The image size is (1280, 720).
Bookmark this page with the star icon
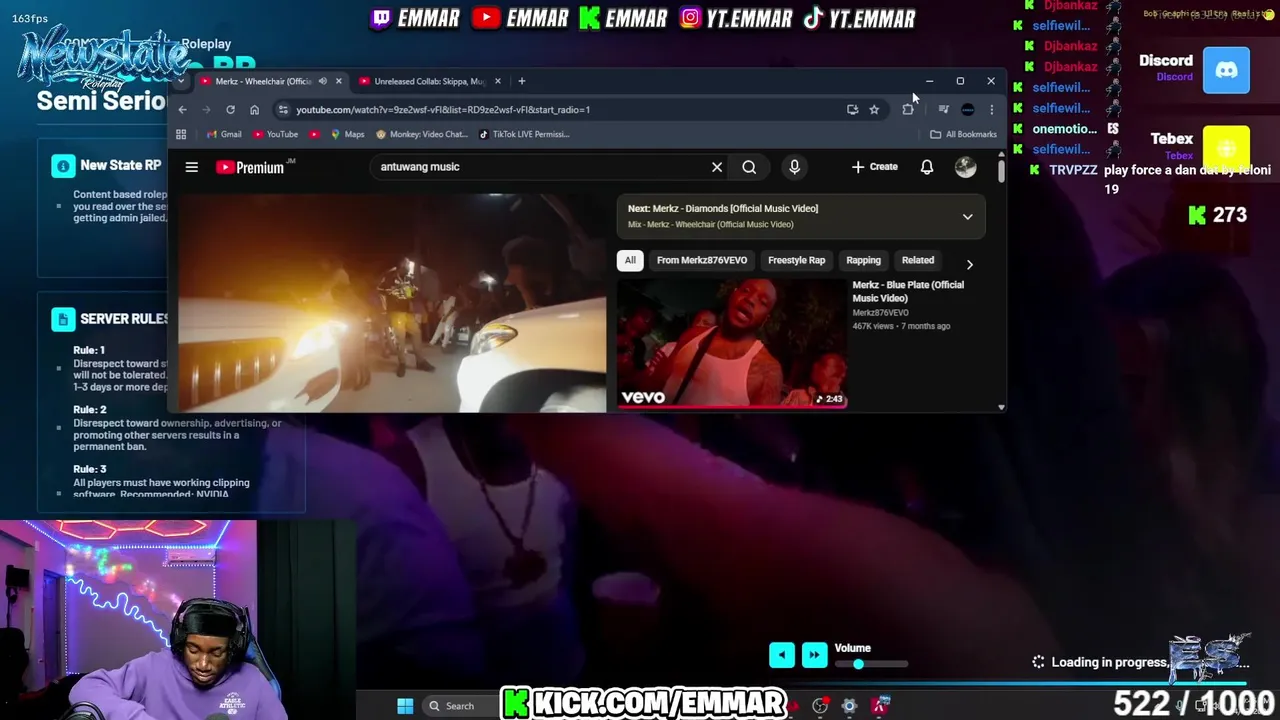(874, 110)
